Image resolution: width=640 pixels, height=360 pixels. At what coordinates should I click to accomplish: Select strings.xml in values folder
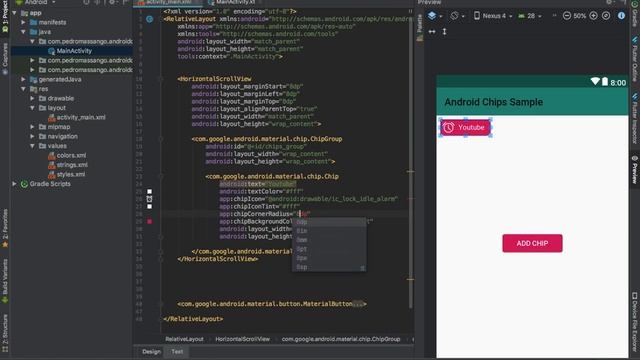click(x=72, y=164)
